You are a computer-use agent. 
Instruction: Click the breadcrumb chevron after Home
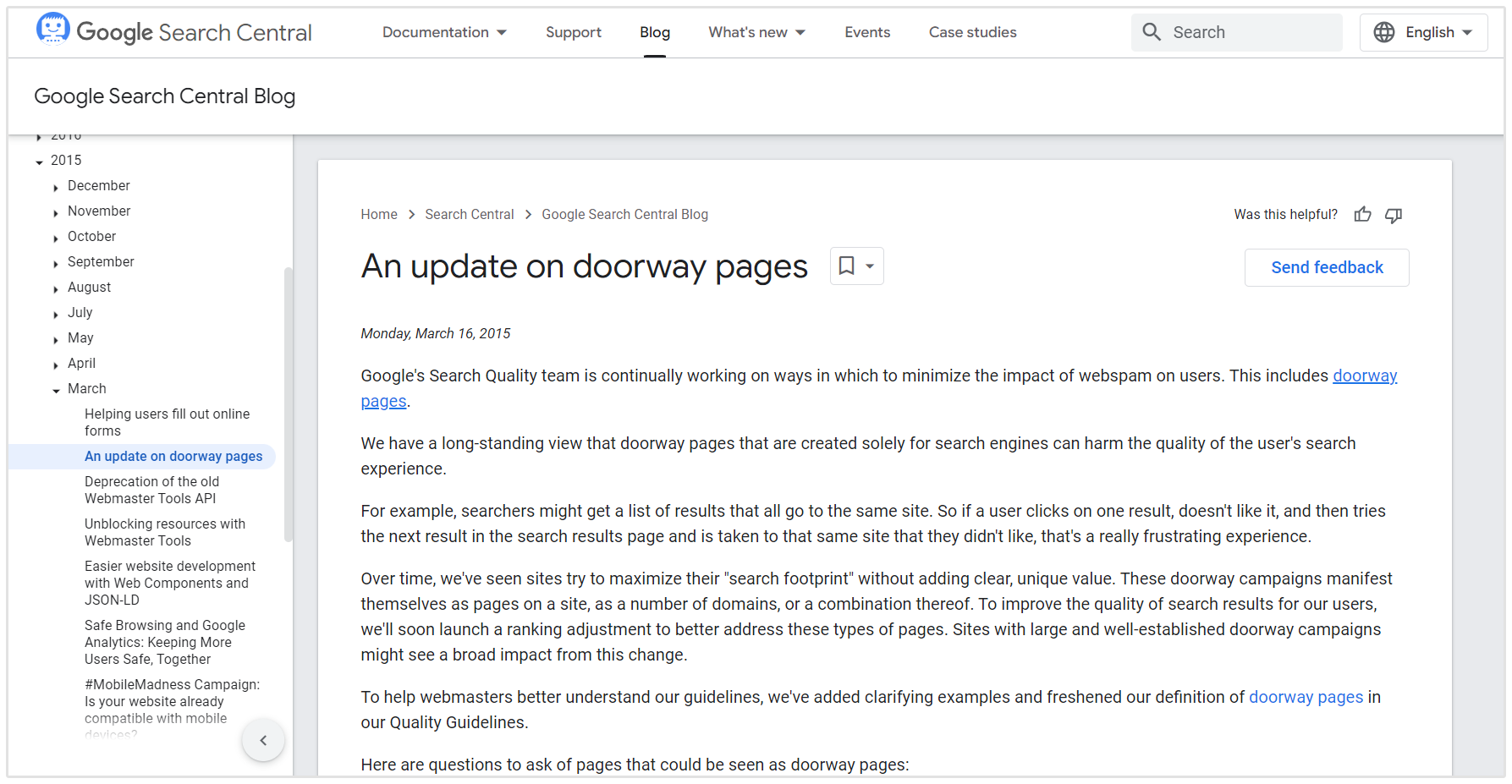point(412,215)
